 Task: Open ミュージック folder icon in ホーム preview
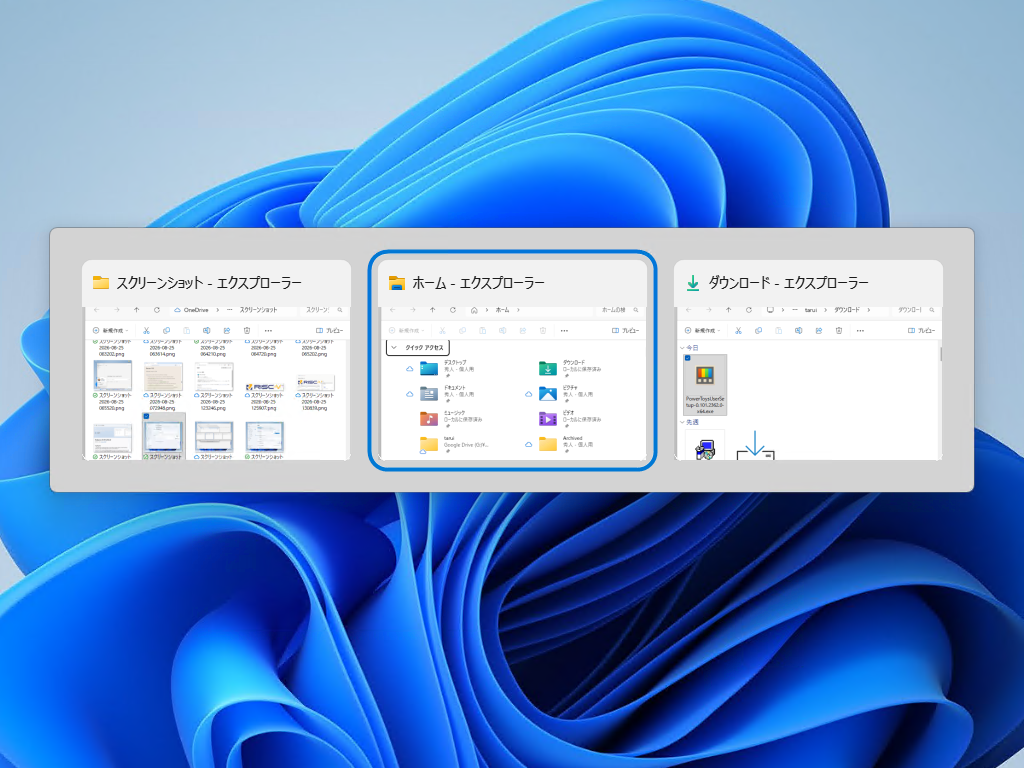(x=429, y=419)
